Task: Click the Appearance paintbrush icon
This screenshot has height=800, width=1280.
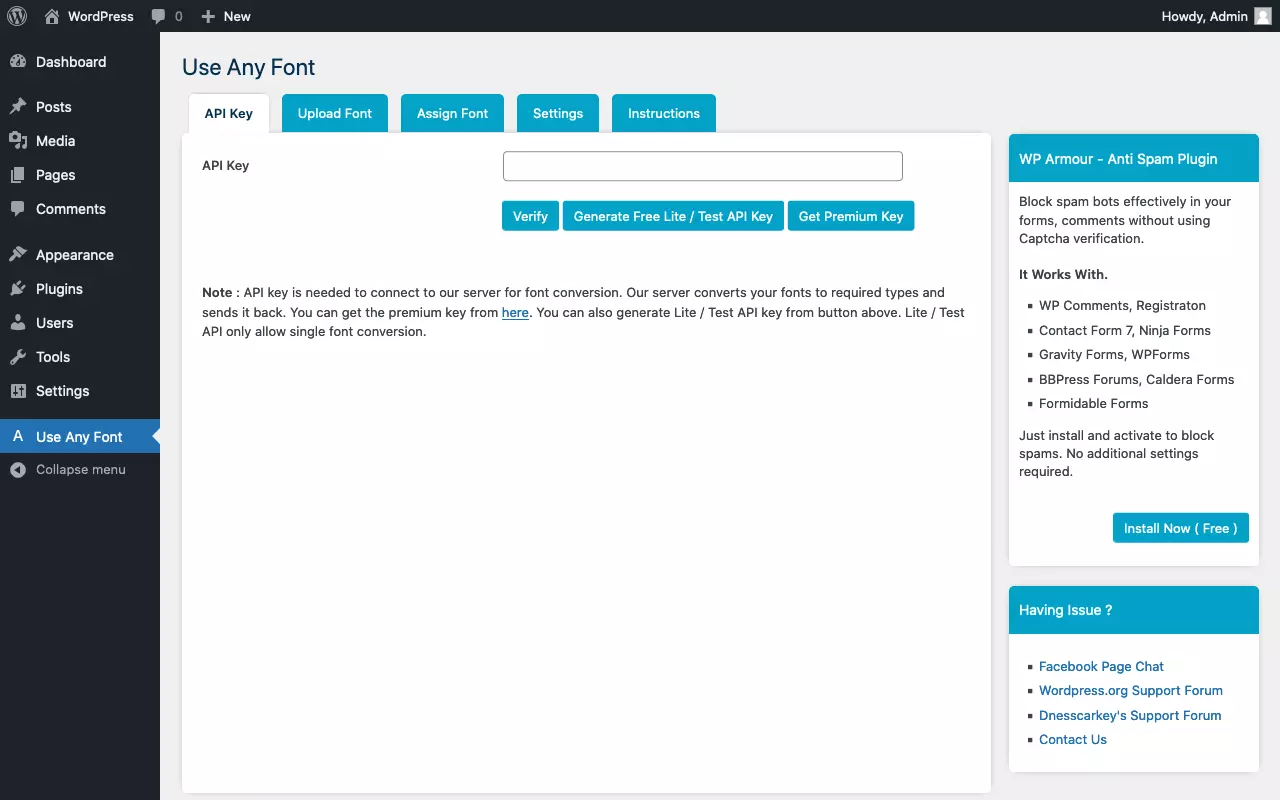Action: click(18, 255)
